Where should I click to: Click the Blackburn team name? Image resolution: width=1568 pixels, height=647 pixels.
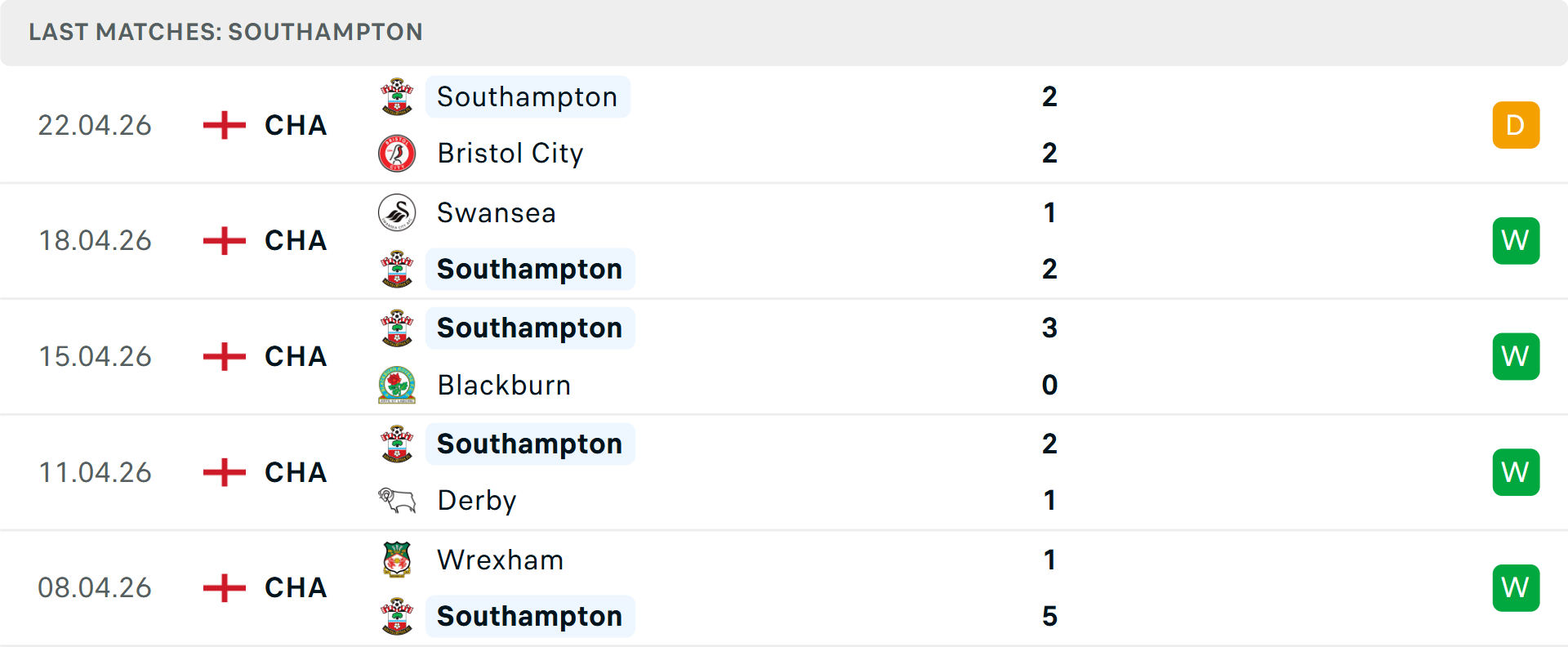(503, 385)
